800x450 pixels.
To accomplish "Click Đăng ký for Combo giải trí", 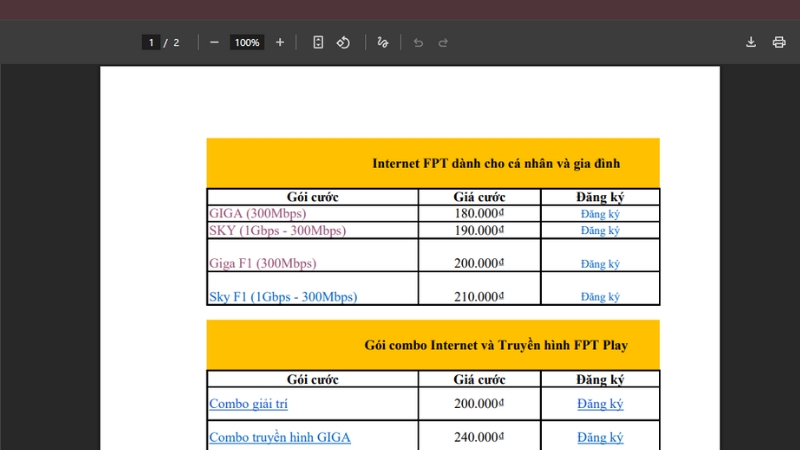I will 600,404.
